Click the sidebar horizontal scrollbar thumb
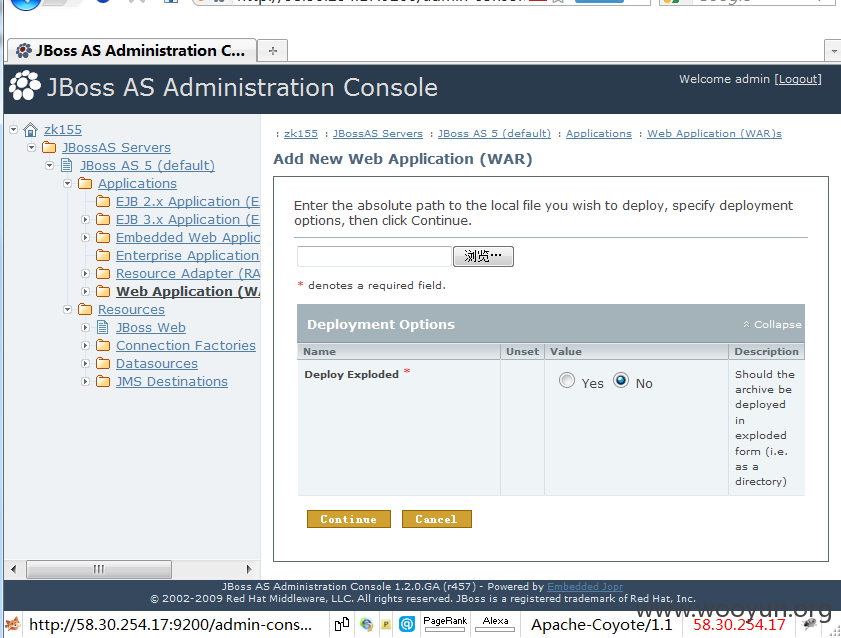Screen dimensions: 841x638 point(99,569)
